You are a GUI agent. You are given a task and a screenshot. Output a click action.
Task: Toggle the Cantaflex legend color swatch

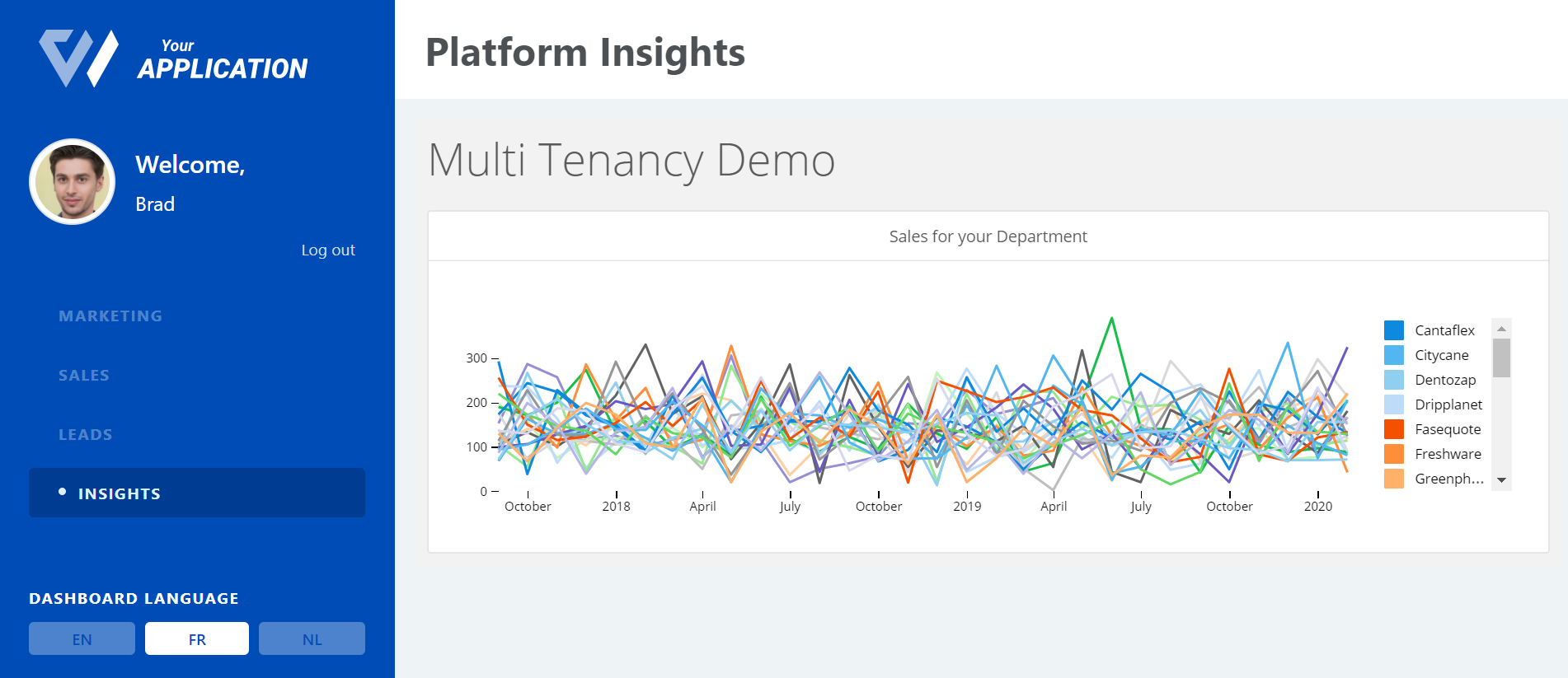tap(1394, 330)
